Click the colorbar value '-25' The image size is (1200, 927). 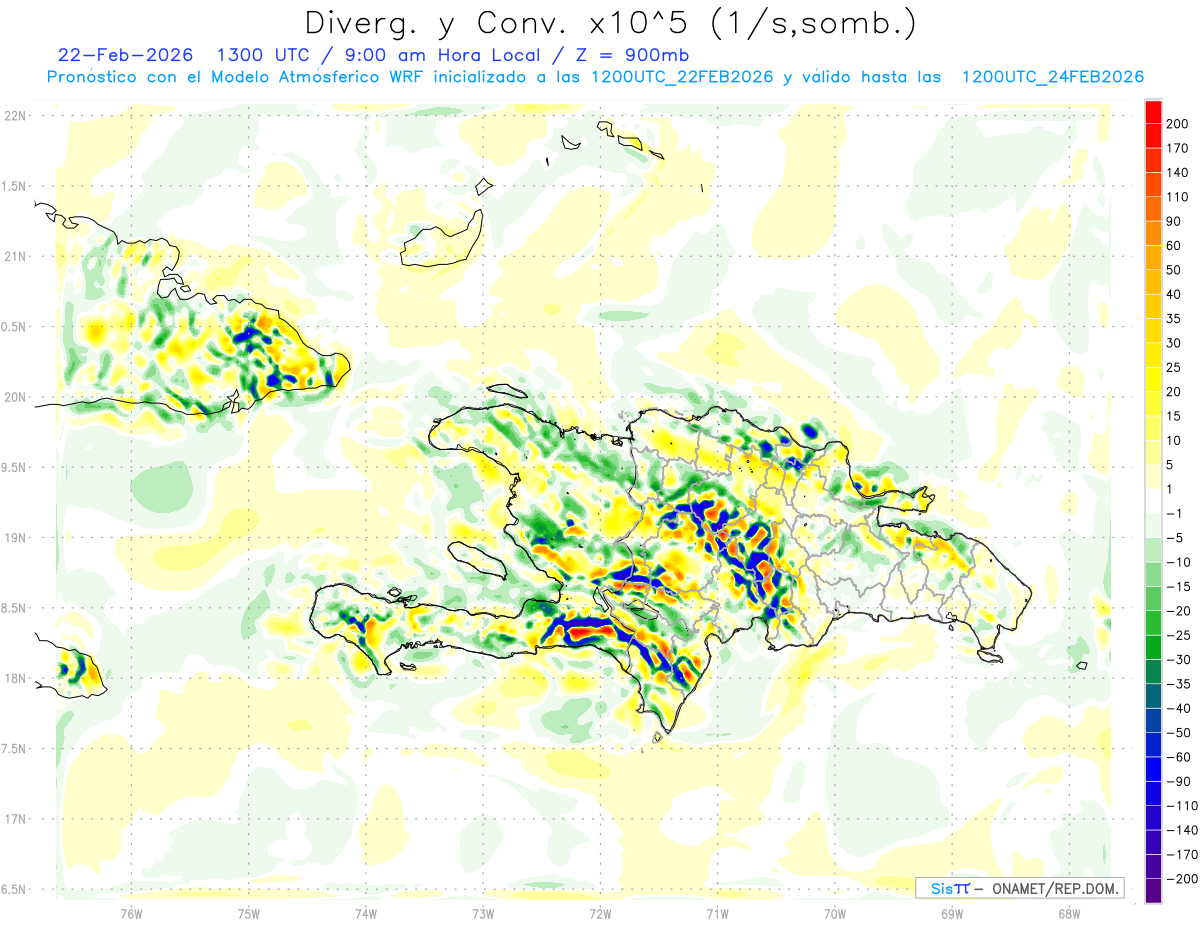pyautogui.click(x=1181, y=635)
